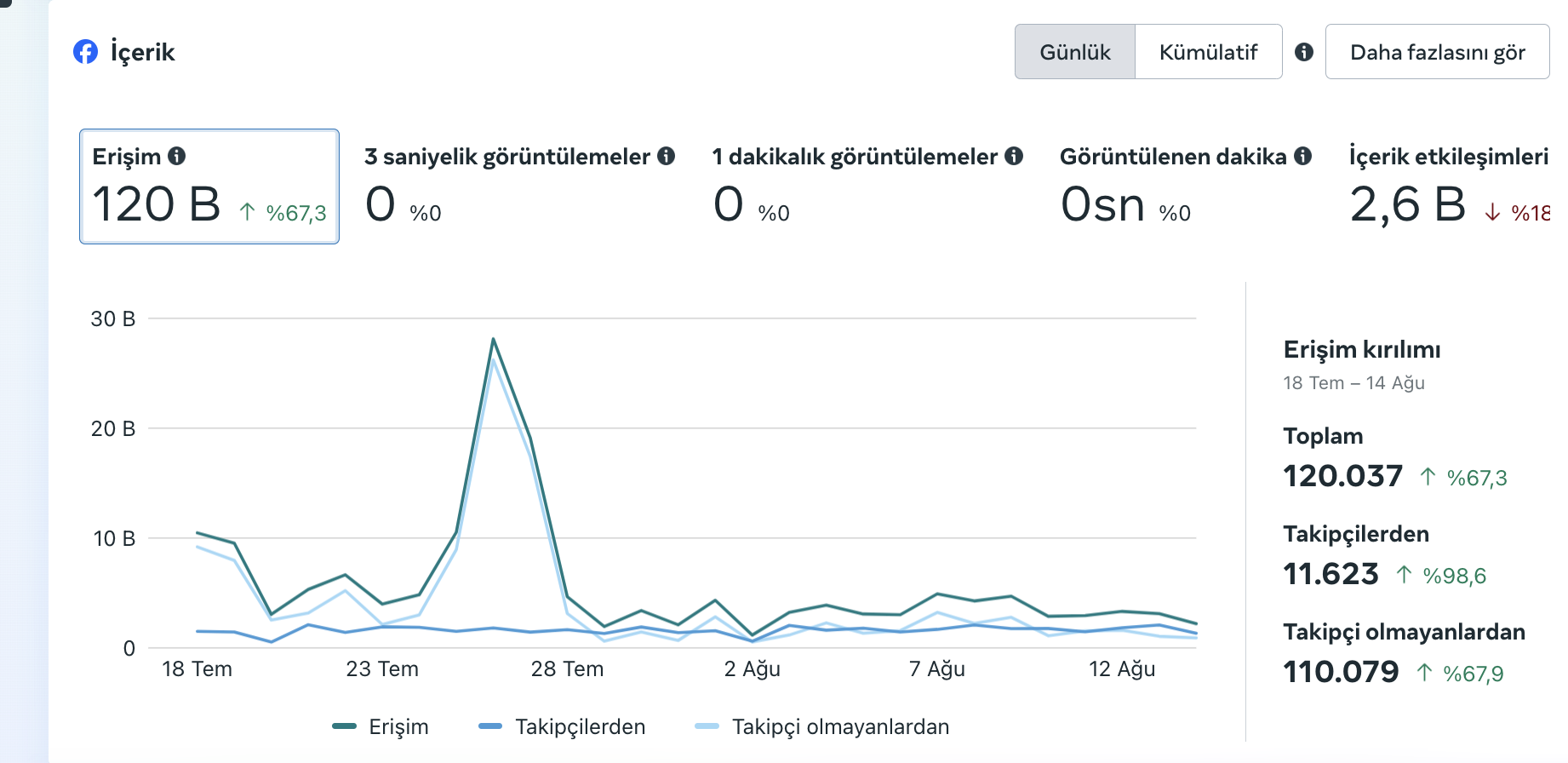Click info icon for 1 dakikalık görüntülemeler
Screen dimensions: 1568x763
[1014, 156]
